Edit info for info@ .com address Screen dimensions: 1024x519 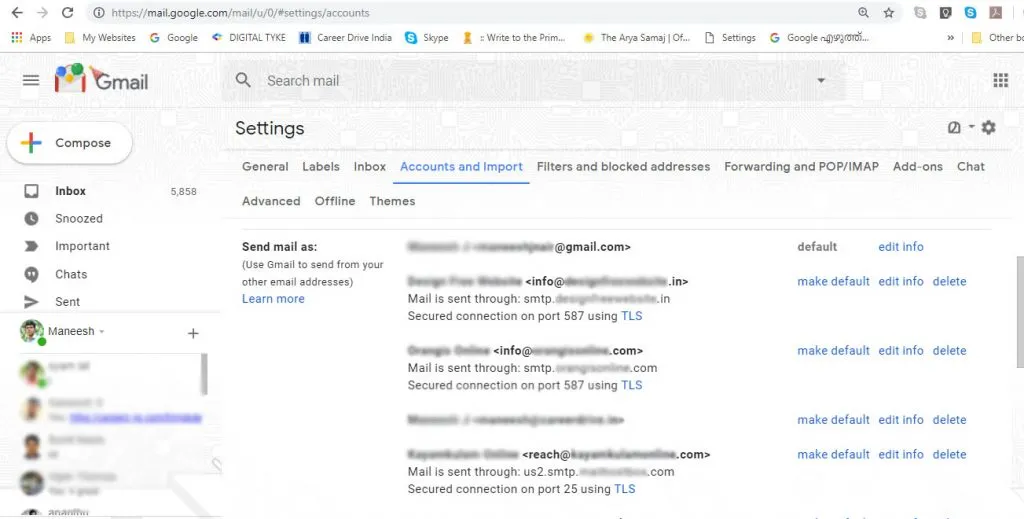[x=901, y=351]
